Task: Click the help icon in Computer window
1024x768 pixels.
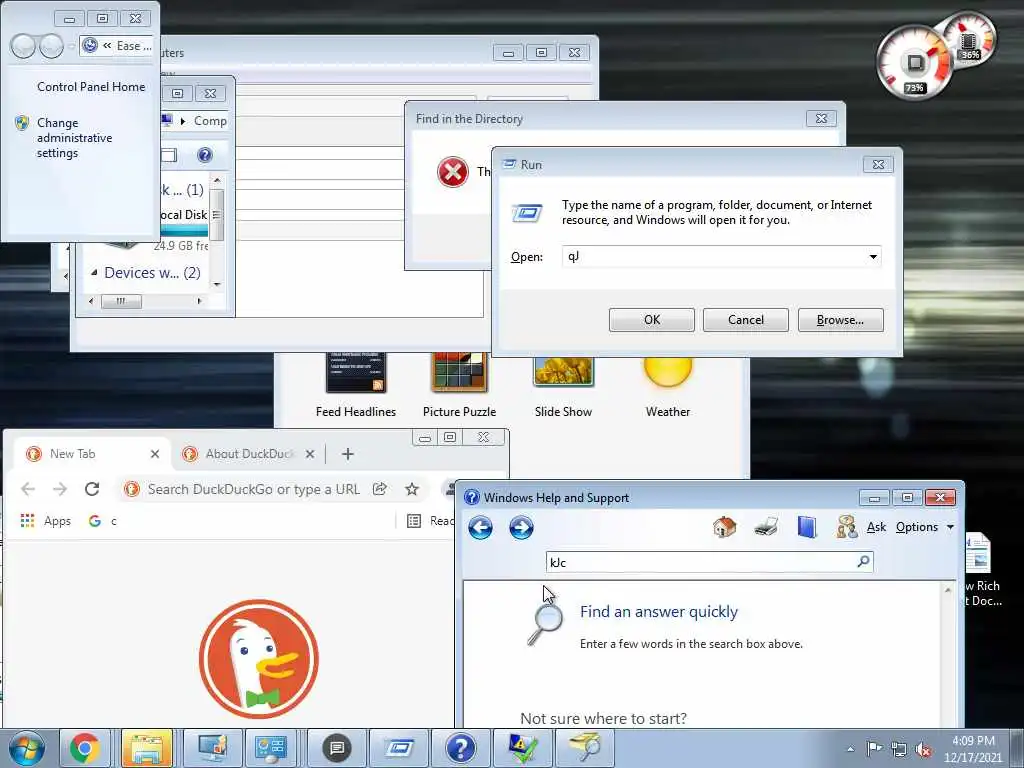Action: (x=204, y=155)
